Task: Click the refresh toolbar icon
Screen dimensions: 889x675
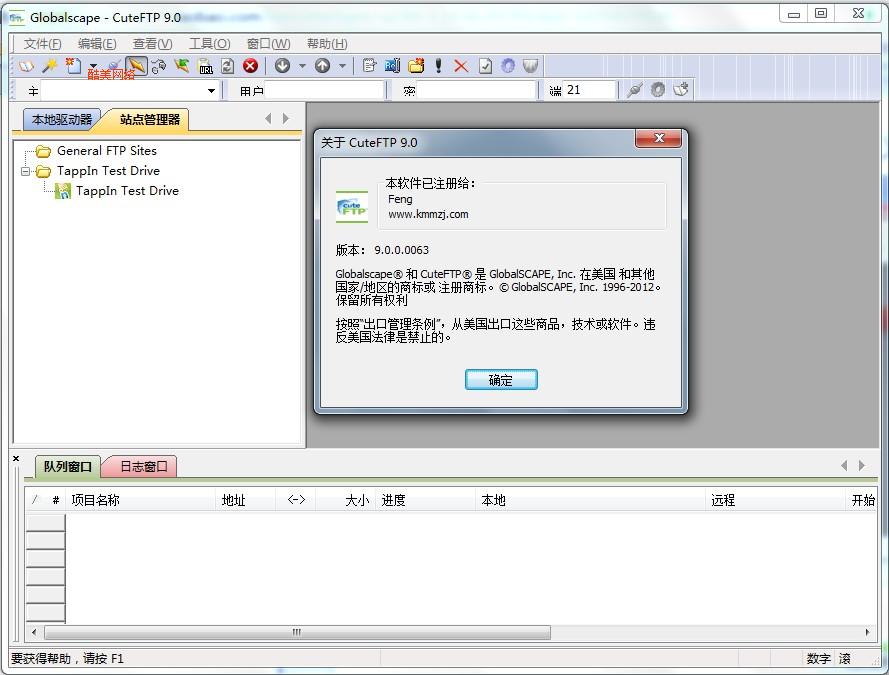Action: [227, 66]
